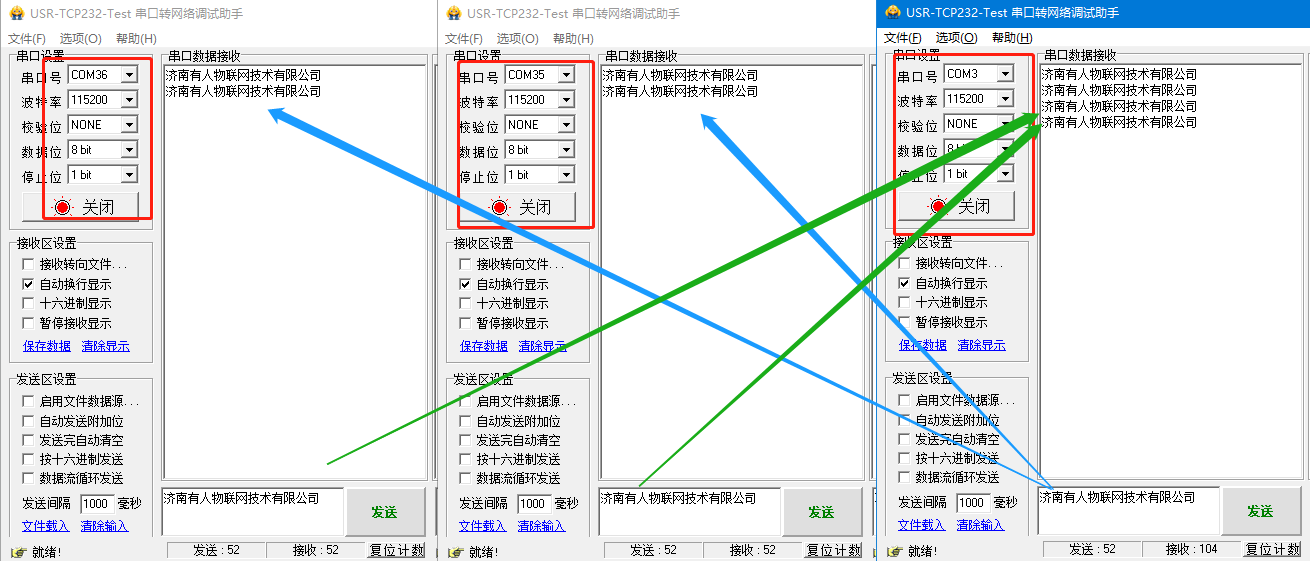This screenshot has width=1310, height=561.
Task: Click the 就绪 status icon in the middle window
Action: tap(455, 552)
